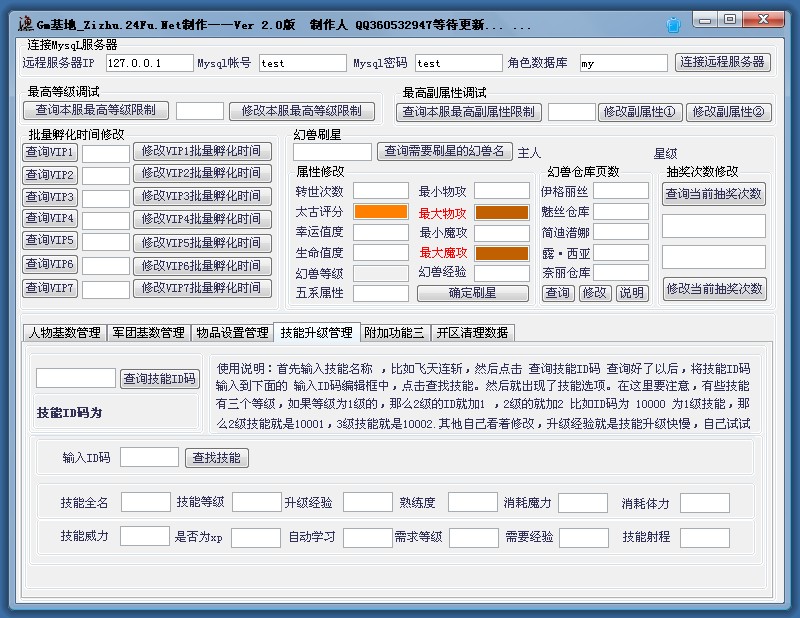800x618 pixels.
Task: Click the 输入ID码 input field
Action: click(149, 457)
